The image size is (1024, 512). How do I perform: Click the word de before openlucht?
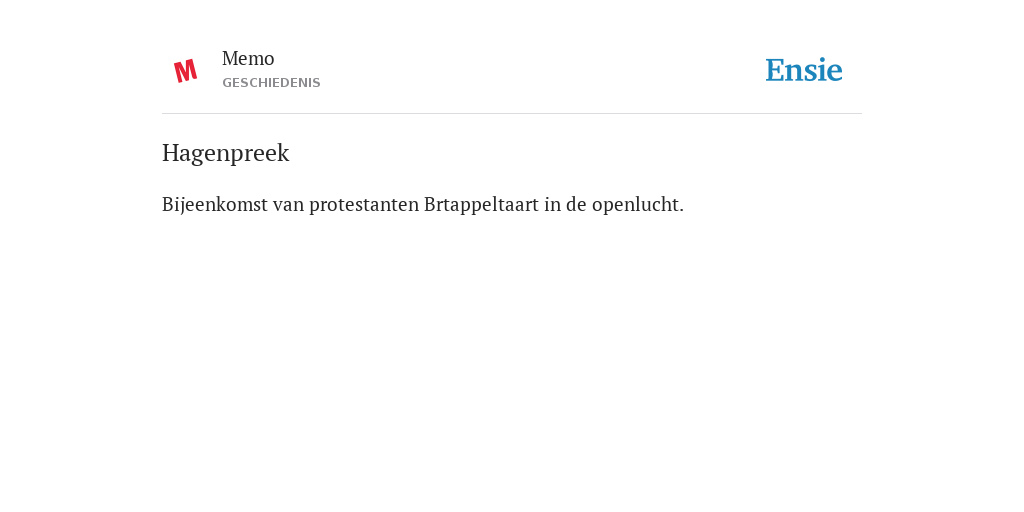(576, 204)
